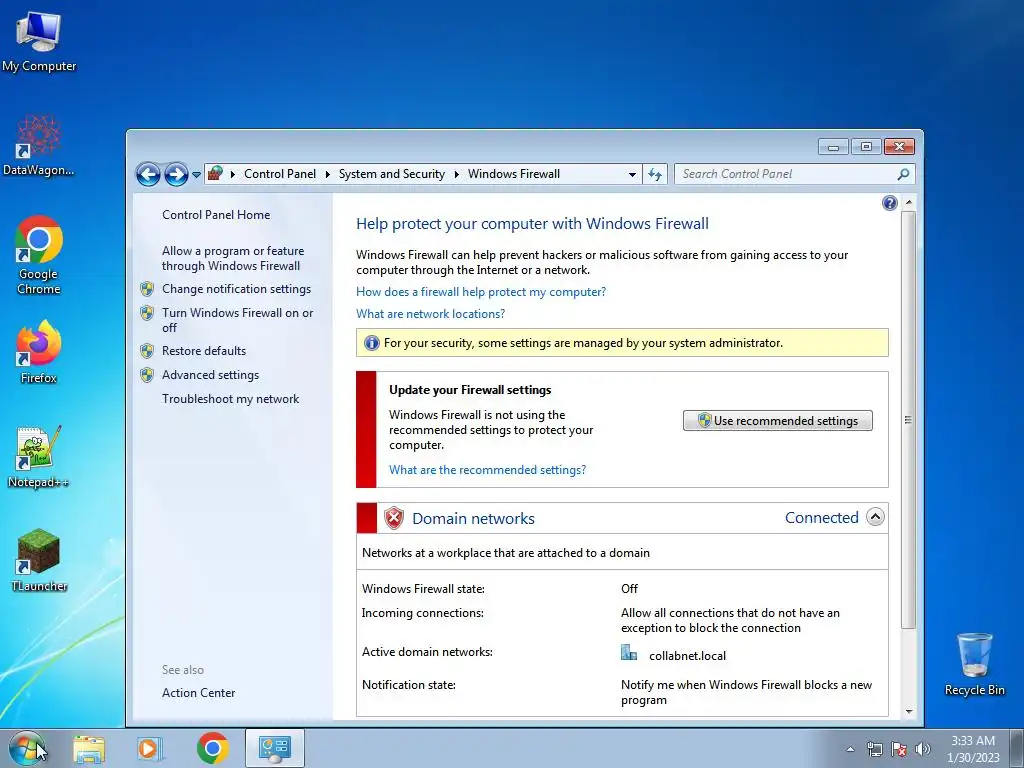The height and width of the screenshot is (768, 1024).
Task: Go to Control Panel Home
Action: (216, 215)
